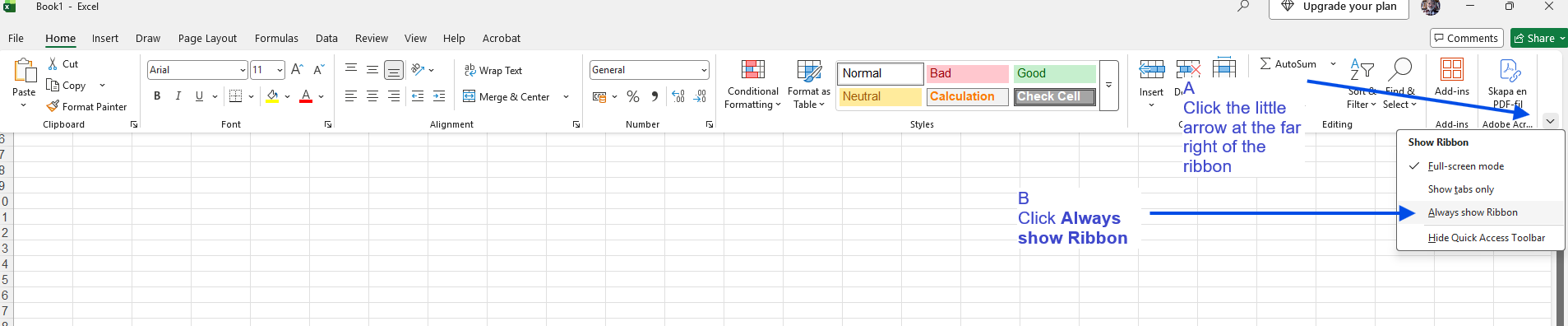
Task: Click the ribbon display options arrow
Action: (x=1550, y=121)
